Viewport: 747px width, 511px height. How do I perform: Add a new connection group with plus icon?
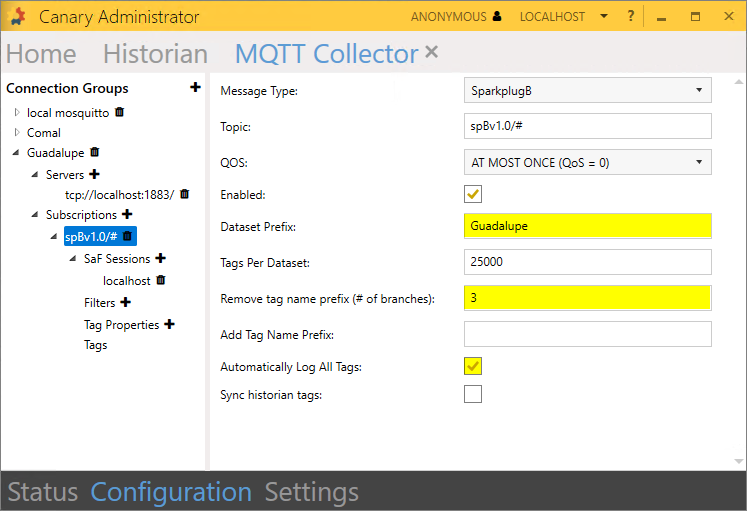(195, 88)
